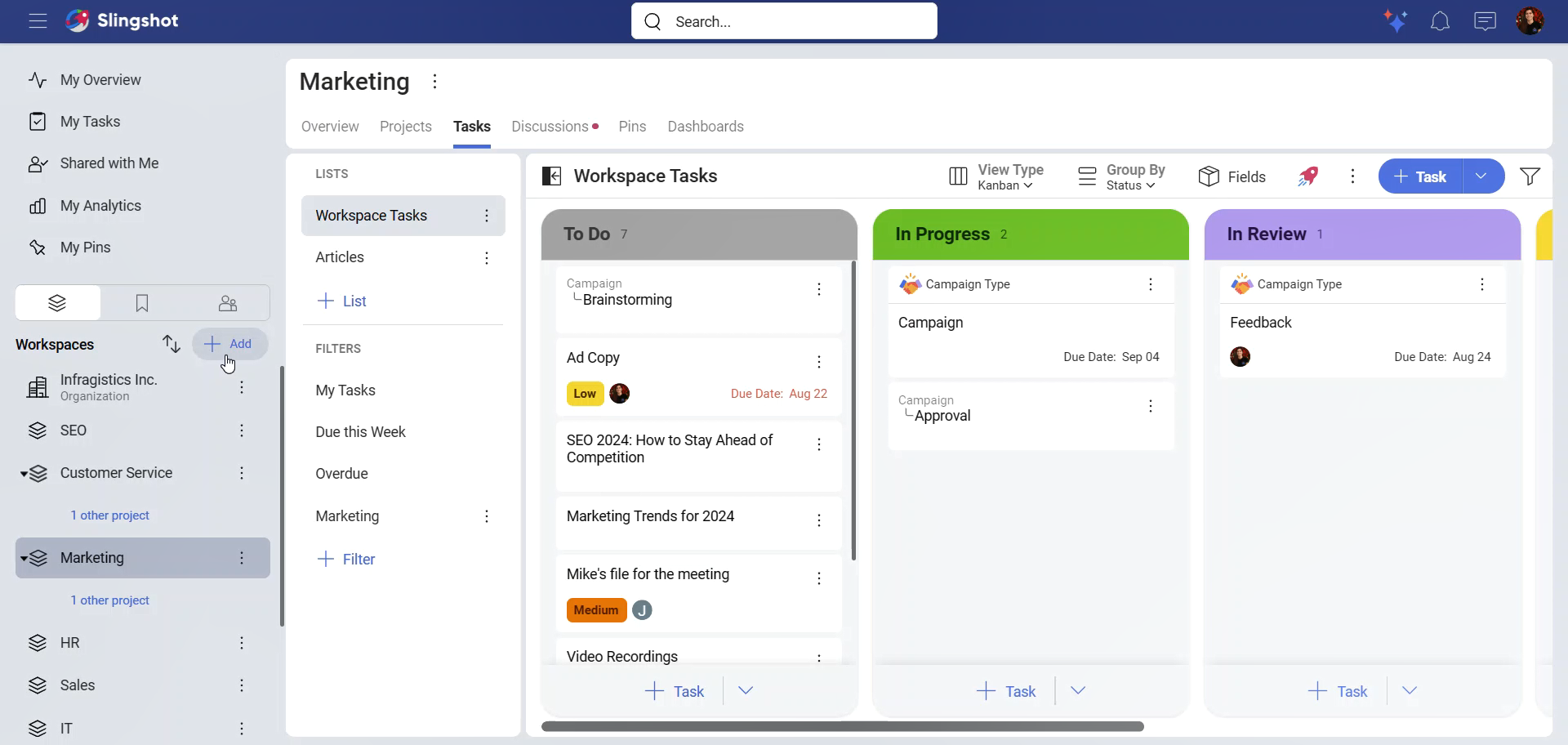
Task: Open options for Sales workspace
Action: (242, 685)
